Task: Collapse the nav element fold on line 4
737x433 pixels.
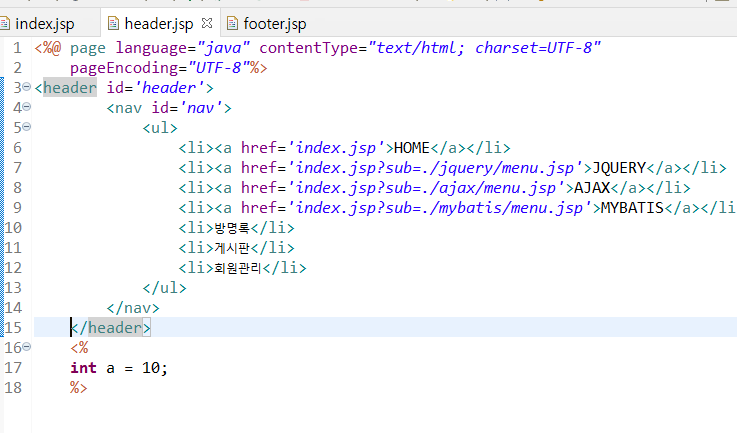Action: point(27,107)
